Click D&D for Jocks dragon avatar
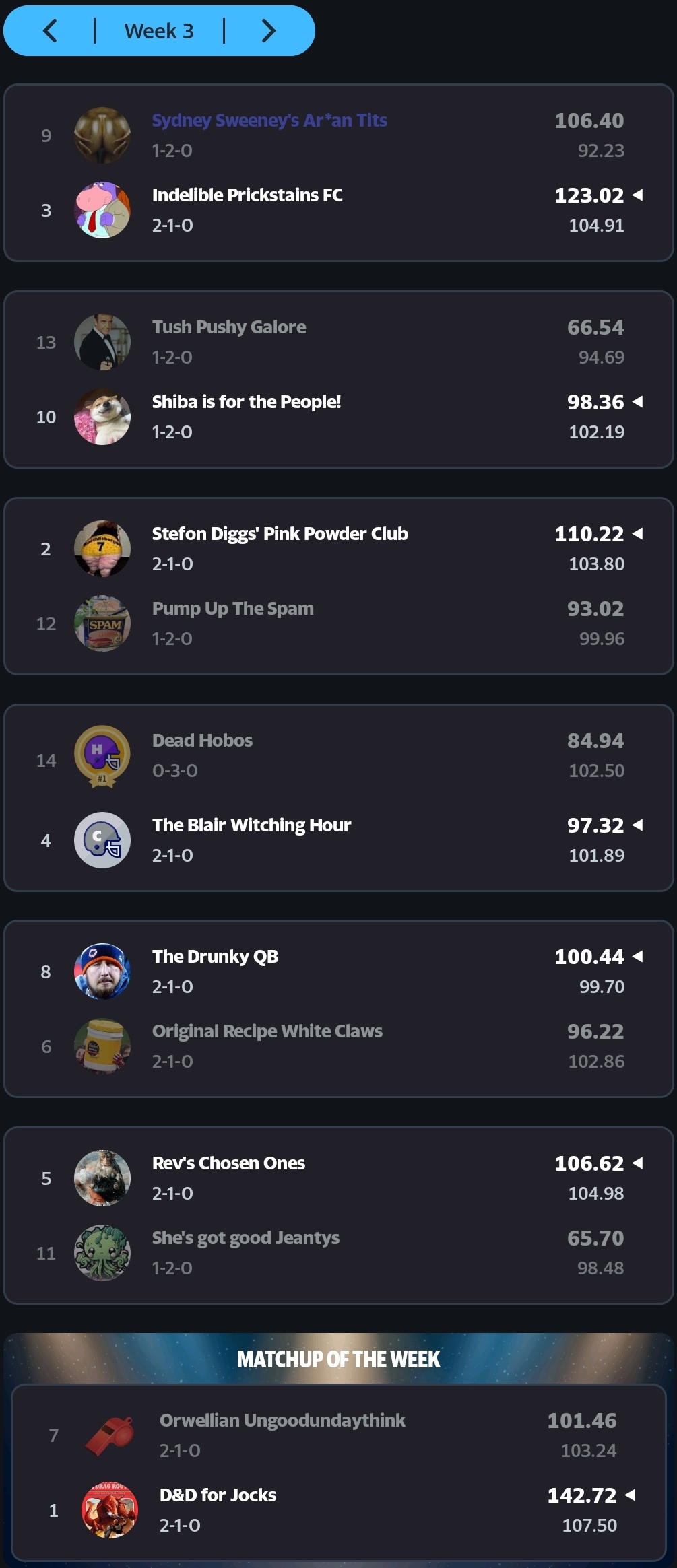 (110, 1510)
